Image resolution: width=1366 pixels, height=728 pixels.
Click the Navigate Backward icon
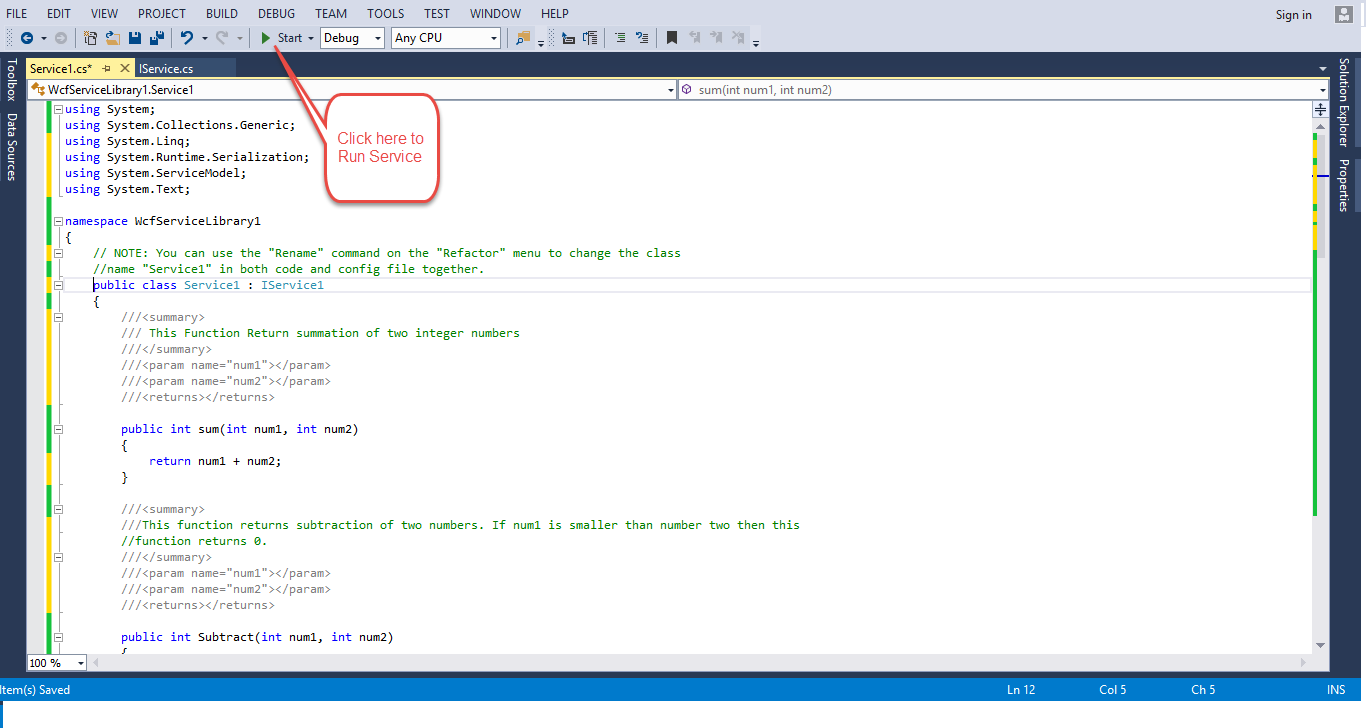pyautogui.click(x=27, y=38)
